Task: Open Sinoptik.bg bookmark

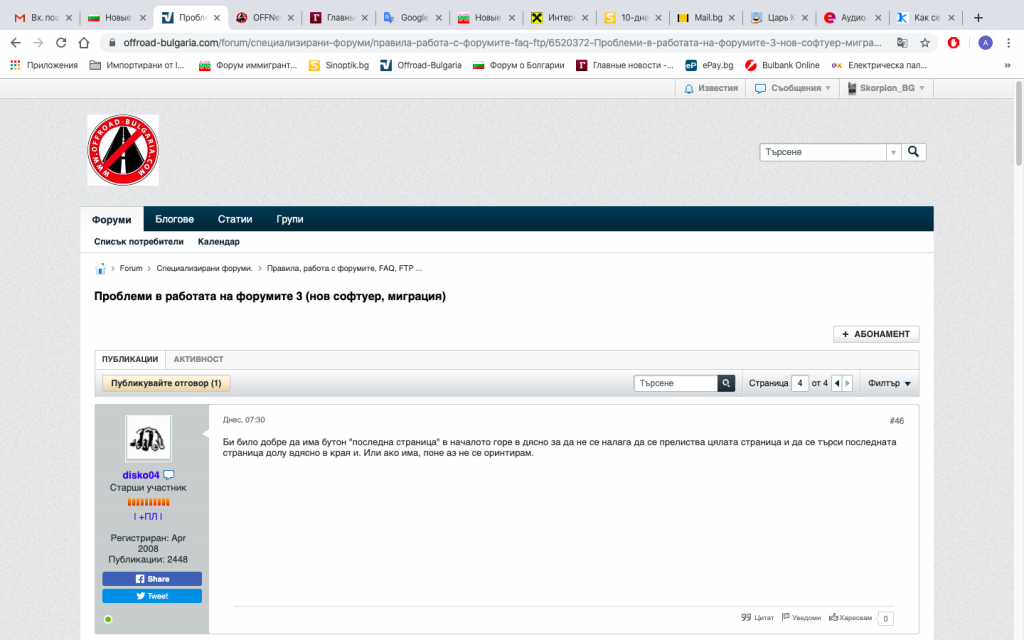Action: tap(339, 65)
